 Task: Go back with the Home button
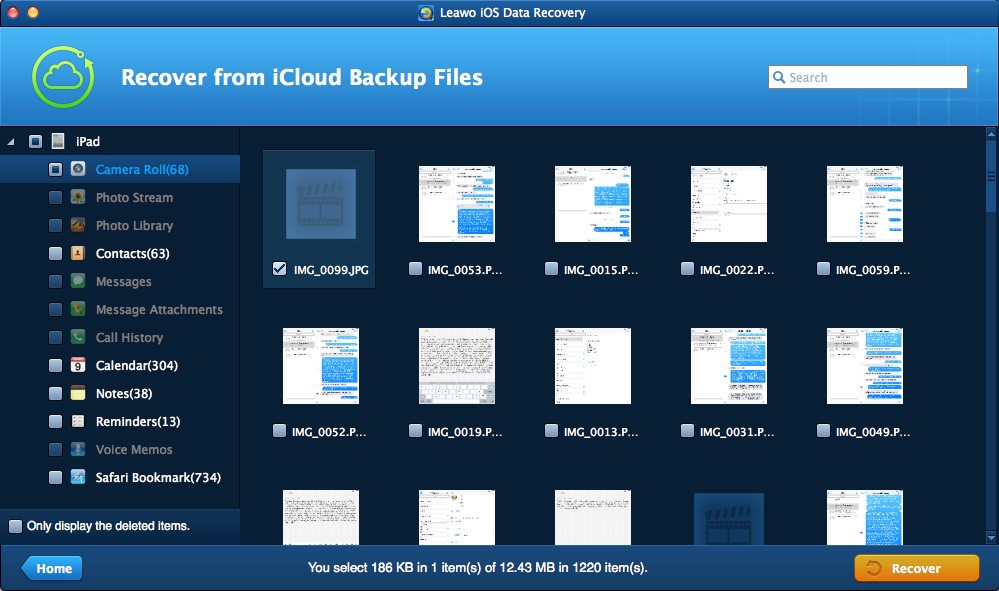(52, 568)
